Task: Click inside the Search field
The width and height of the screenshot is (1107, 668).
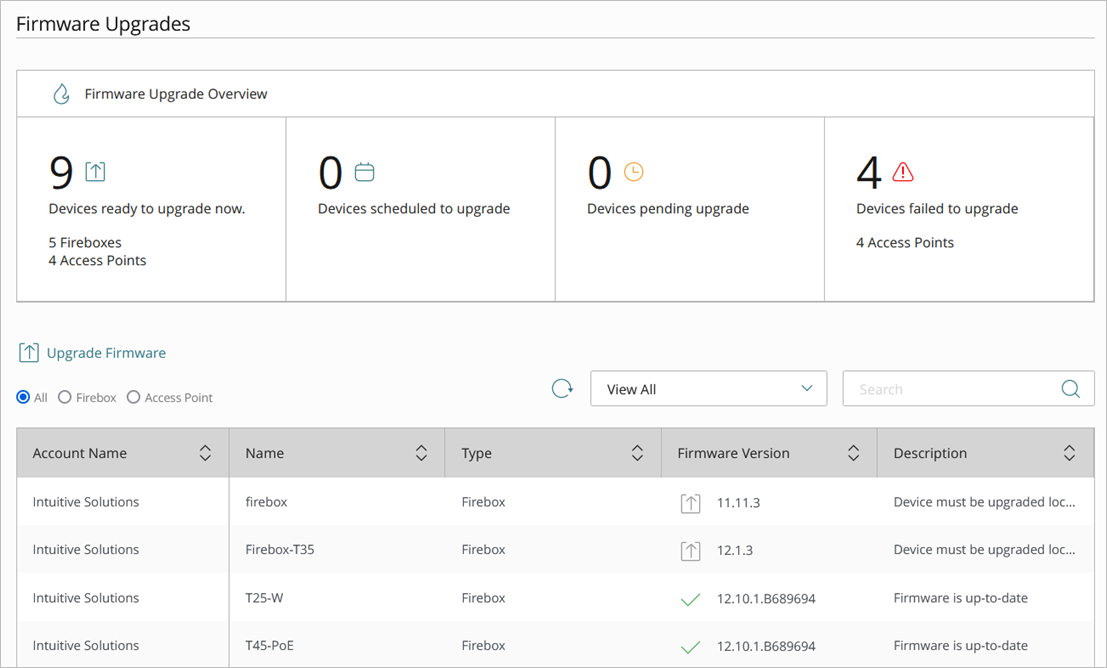Action: pyautogui.click(x=950, y=388)
